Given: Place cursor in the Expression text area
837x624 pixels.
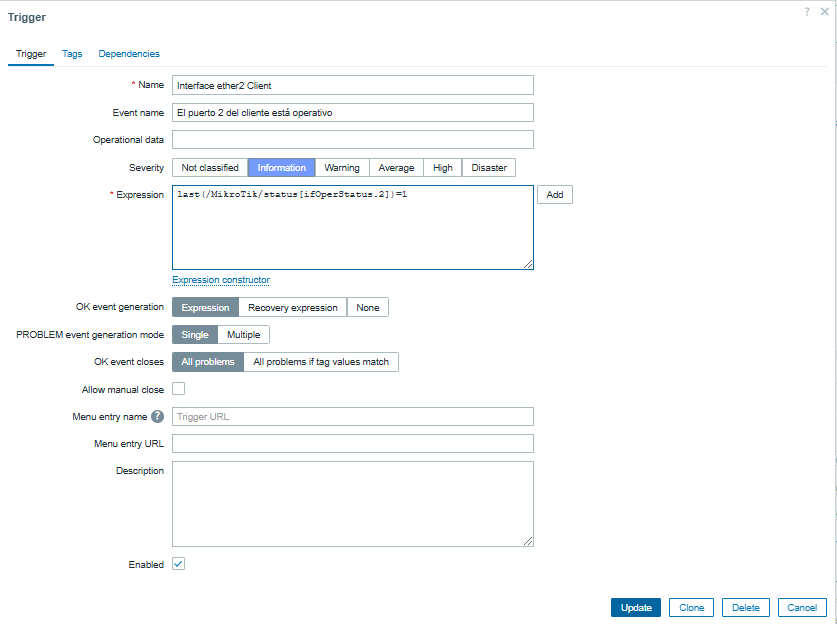Looking at the screenshot, I should 353,227.
